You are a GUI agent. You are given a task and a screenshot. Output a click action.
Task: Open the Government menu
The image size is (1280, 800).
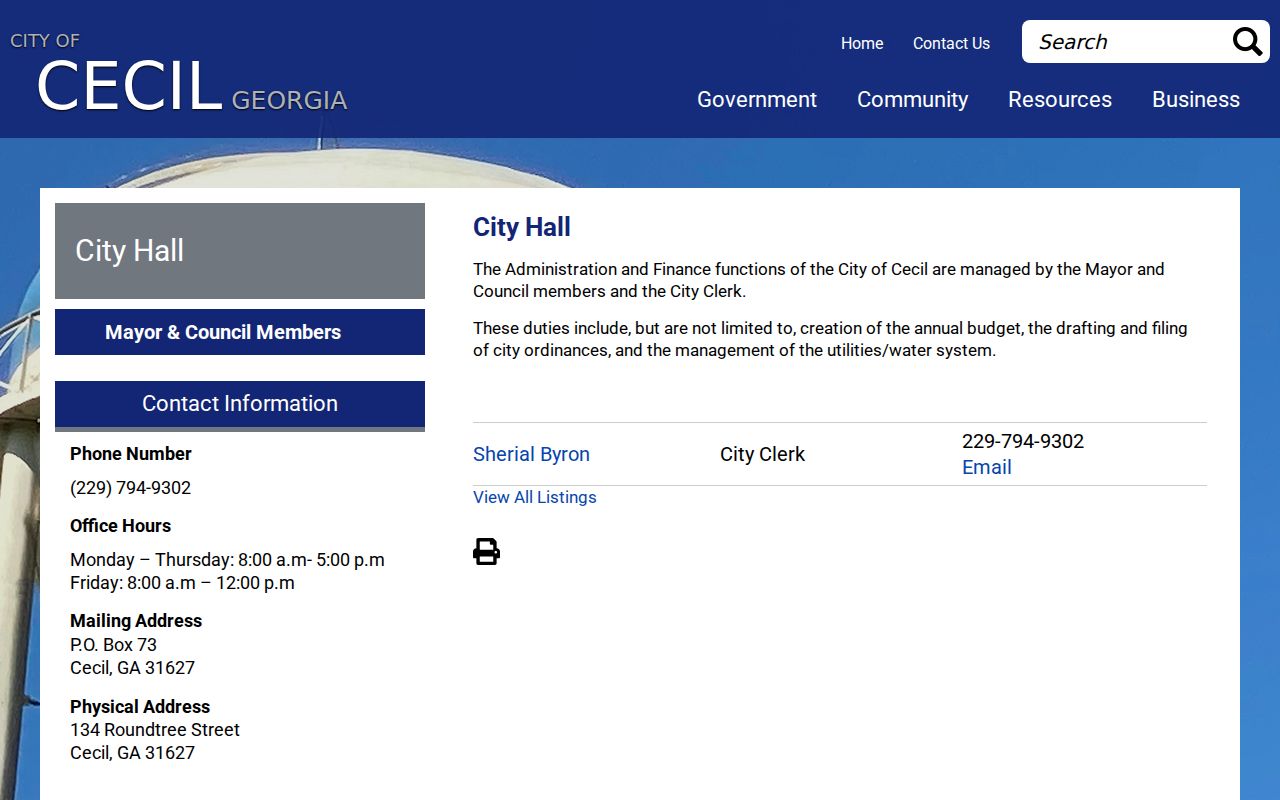tap(757, 99)
